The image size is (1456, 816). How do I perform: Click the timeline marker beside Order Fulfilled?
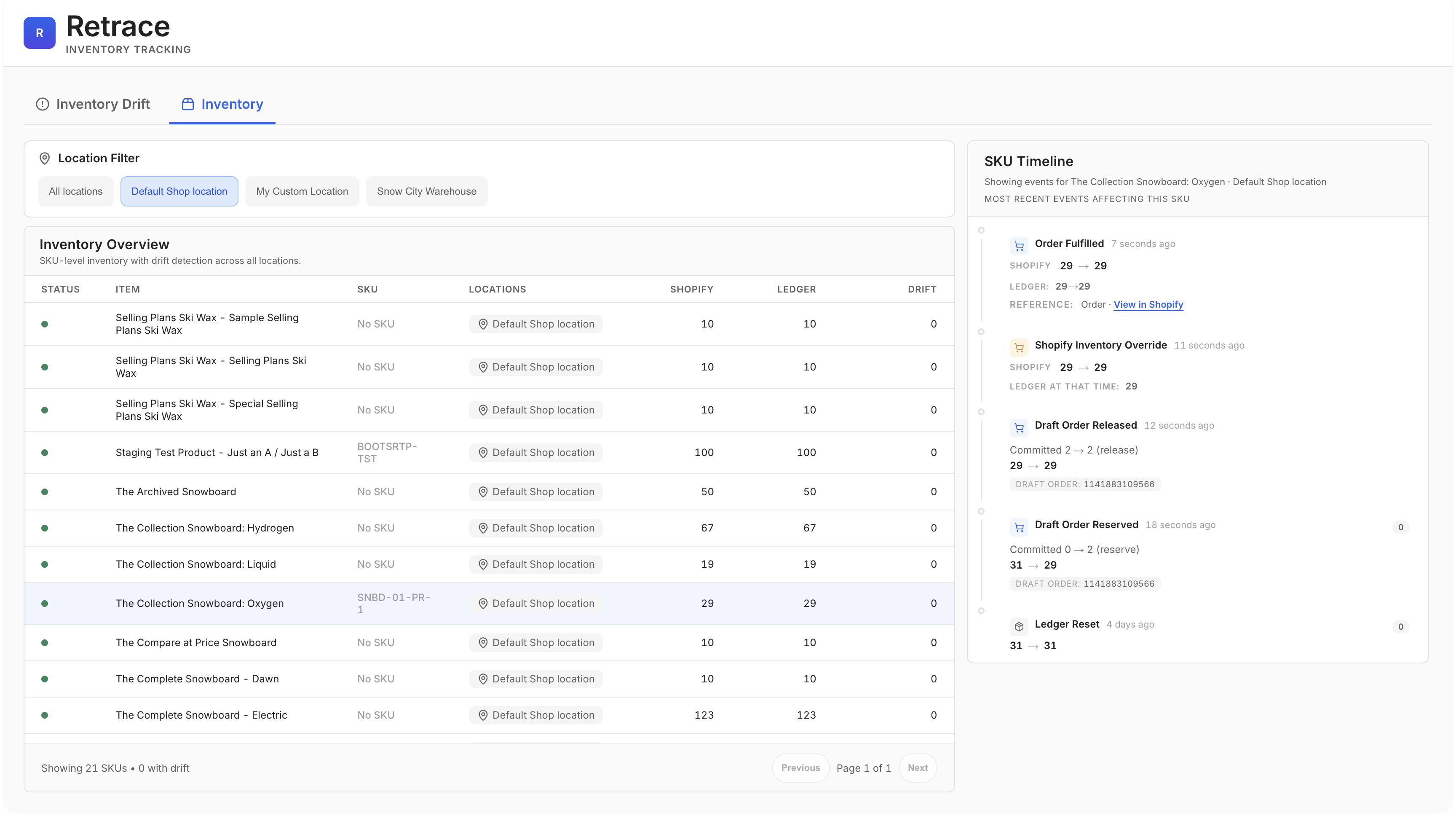pyautogui.click(x=981, y=230)
